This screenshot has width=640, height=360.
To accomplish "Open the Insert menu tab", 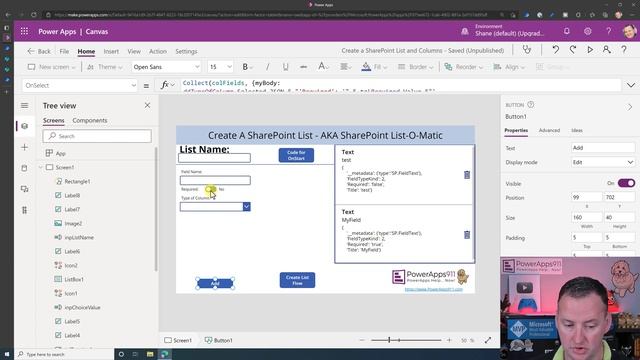I will (x=111, y=51).
